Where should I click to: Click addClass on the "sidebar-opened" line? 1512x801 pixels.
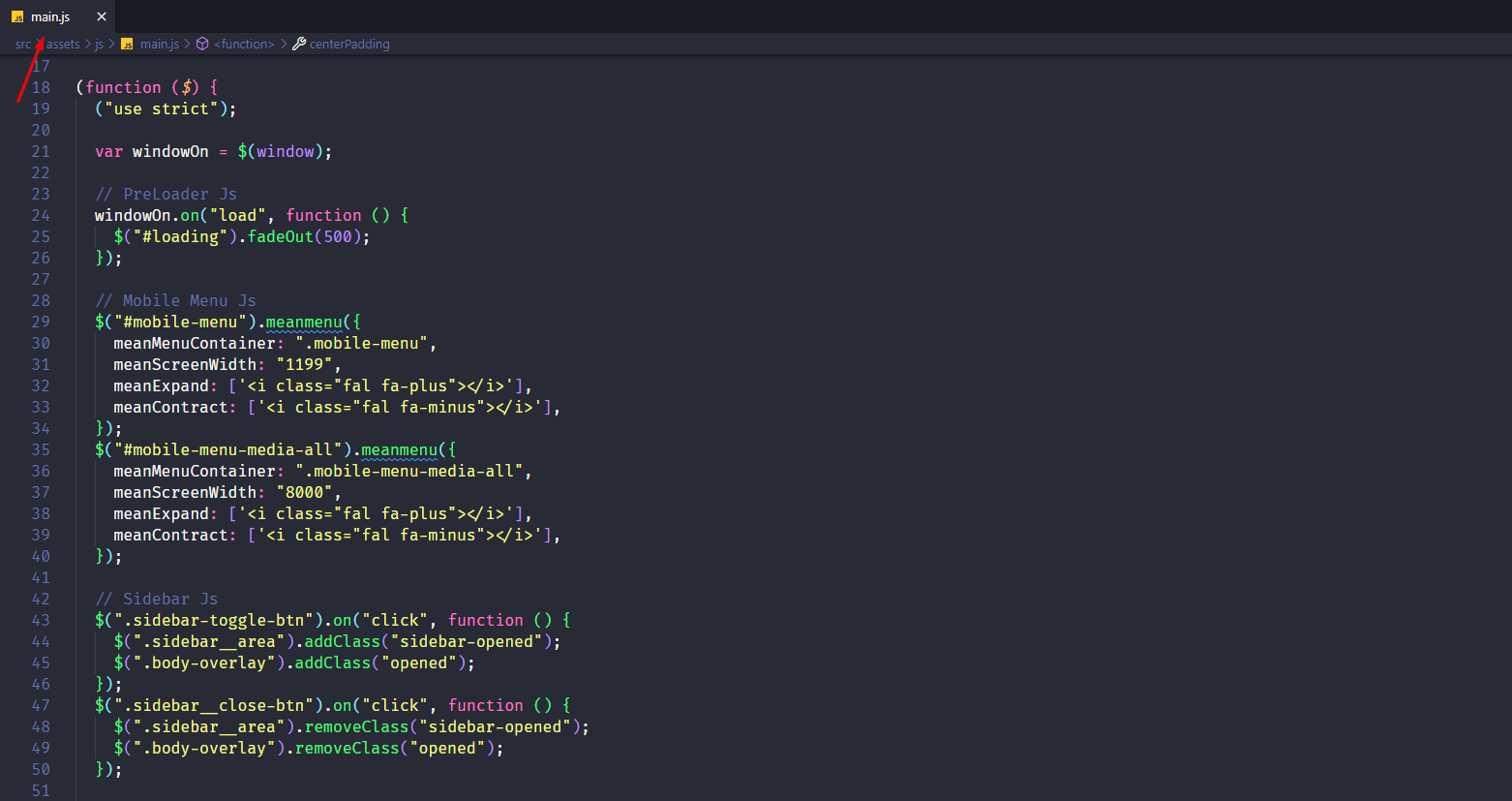coord(343,641)
